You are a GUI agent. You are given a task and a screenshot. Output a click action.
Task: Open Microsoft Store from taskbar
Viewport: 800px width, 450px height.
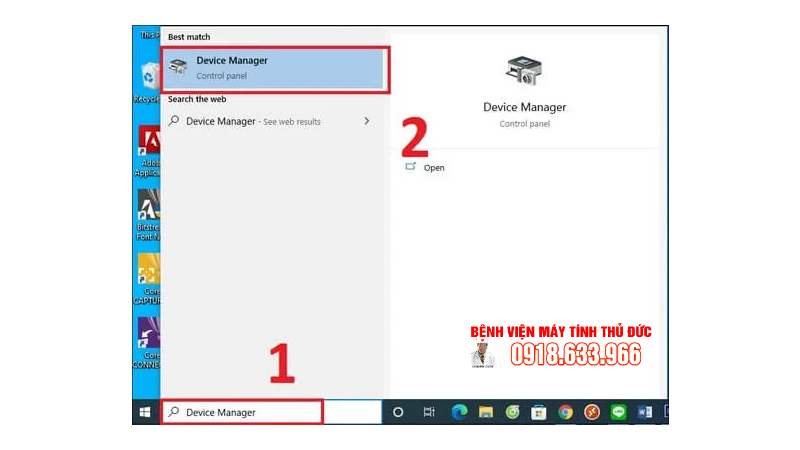click(x=539, y=412)
